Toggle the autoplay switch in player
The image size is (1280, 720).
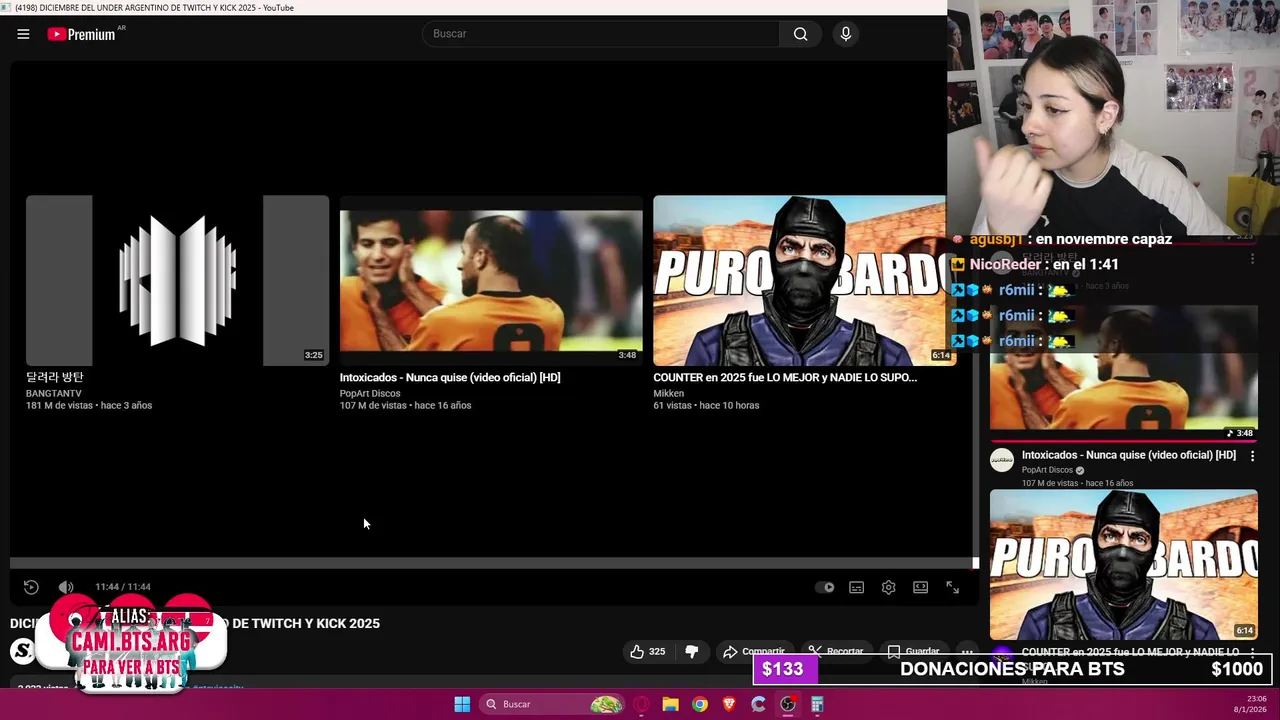[x=825, y=587]
